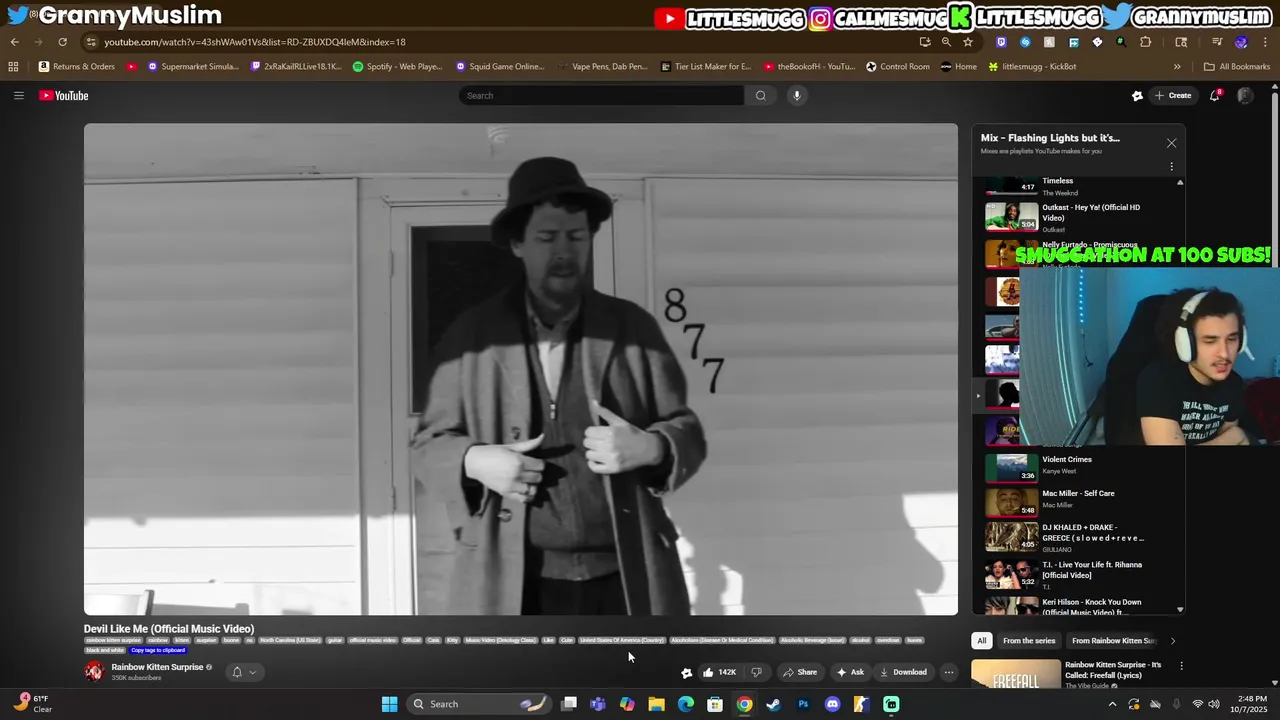The width and height of the screenshot is (1280, 720).
Task: Open File Explorer from the taskbar
Action: 656,704
